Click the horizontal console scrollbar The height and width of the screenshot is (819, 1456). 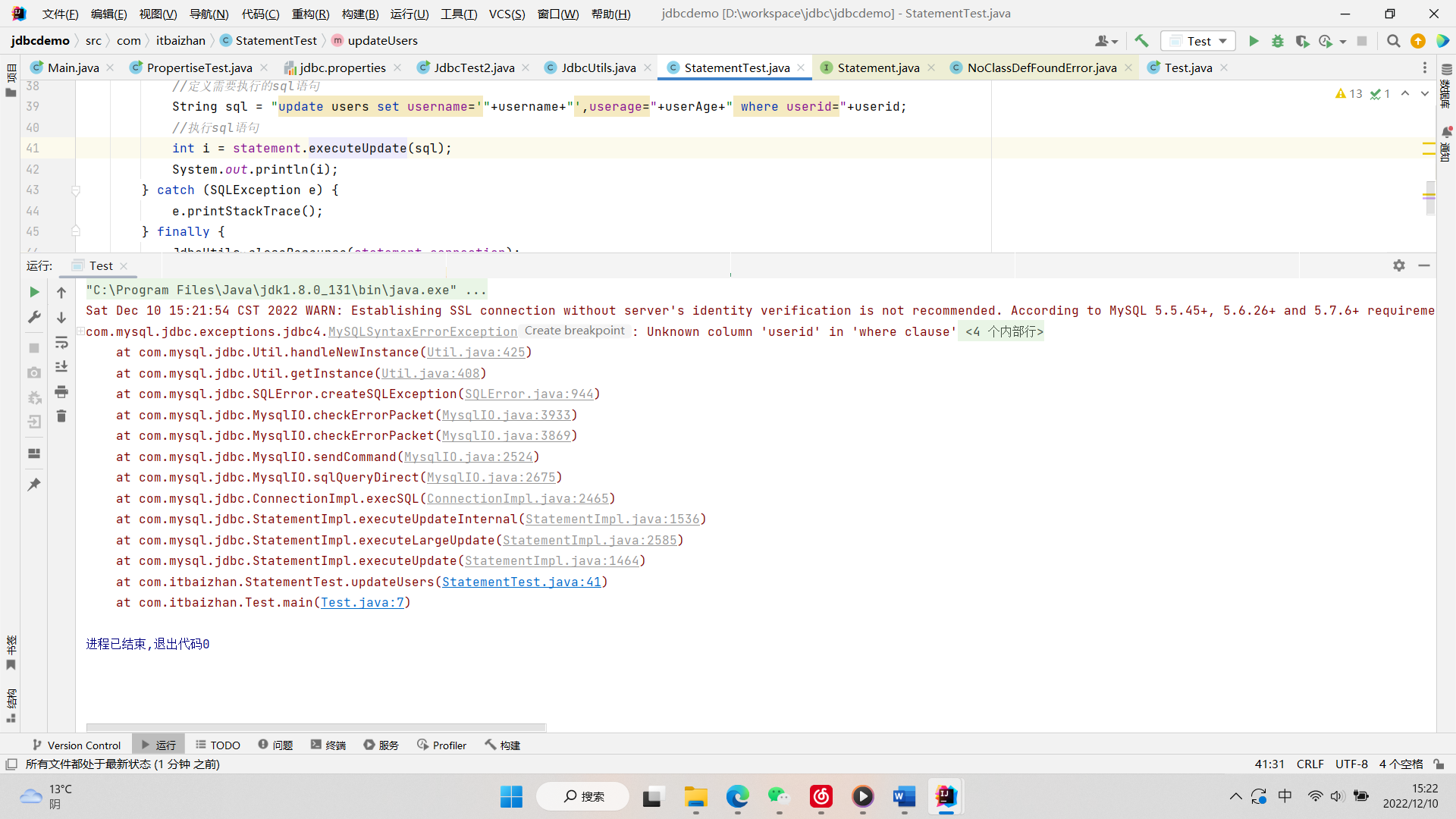point(316,727)
